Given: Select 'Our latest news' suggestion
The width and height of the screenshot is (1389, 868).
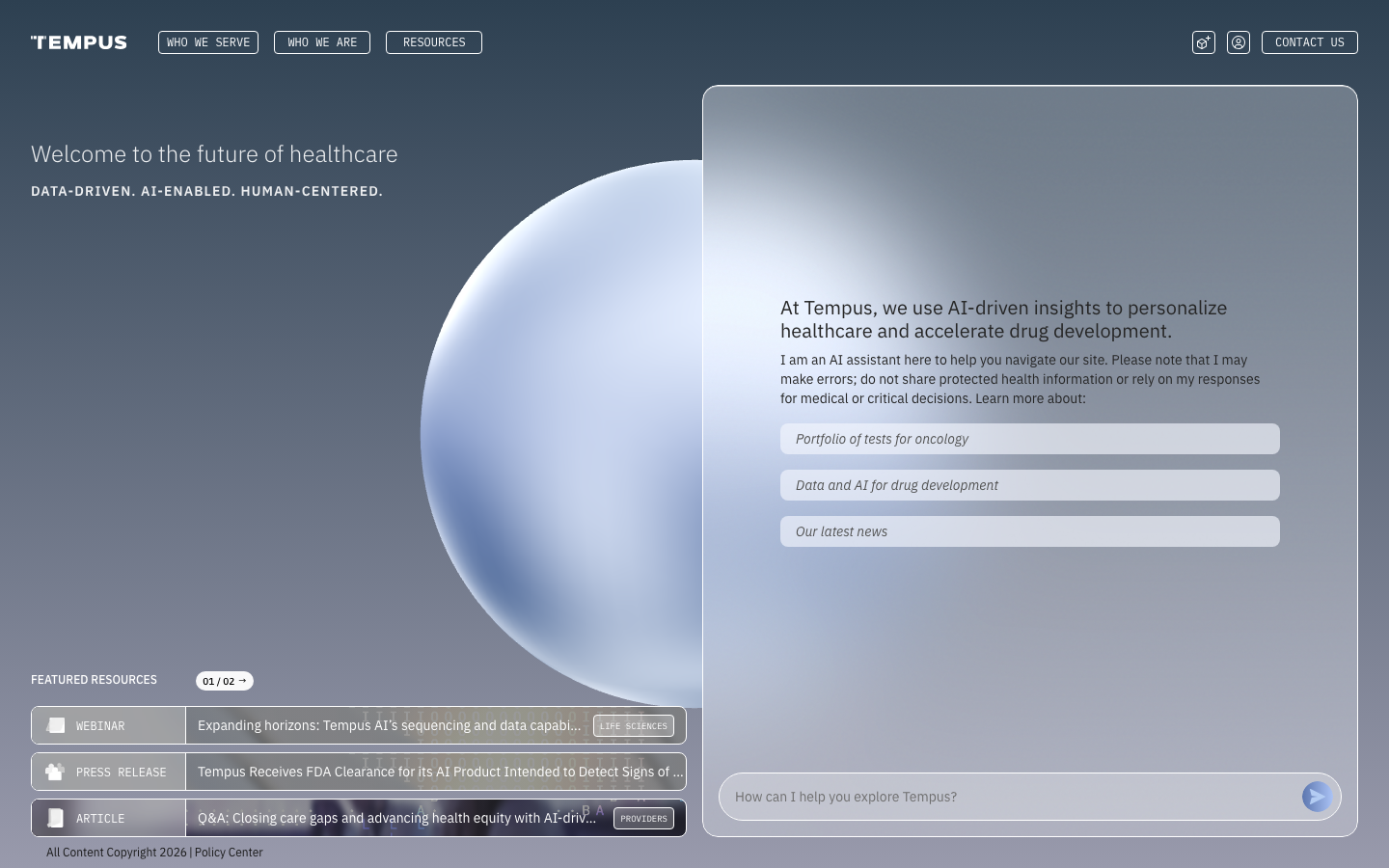Looking at the screenshot, I should click(x=1030, y=531).
